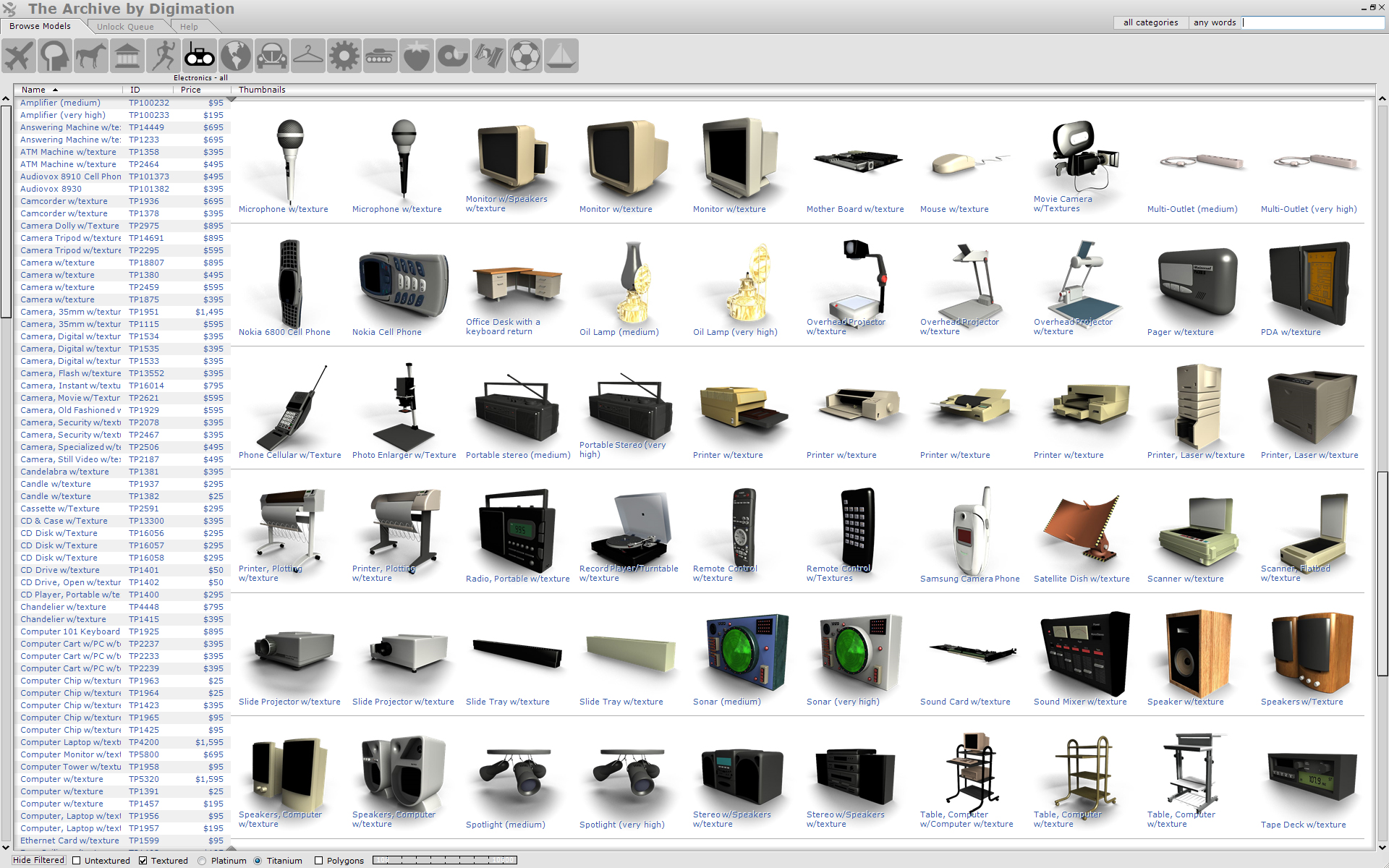The width and height of the screenshot is (1389, 868).
Task: Open Record Player/Turntable thumbnail
Action: [632, 528]
